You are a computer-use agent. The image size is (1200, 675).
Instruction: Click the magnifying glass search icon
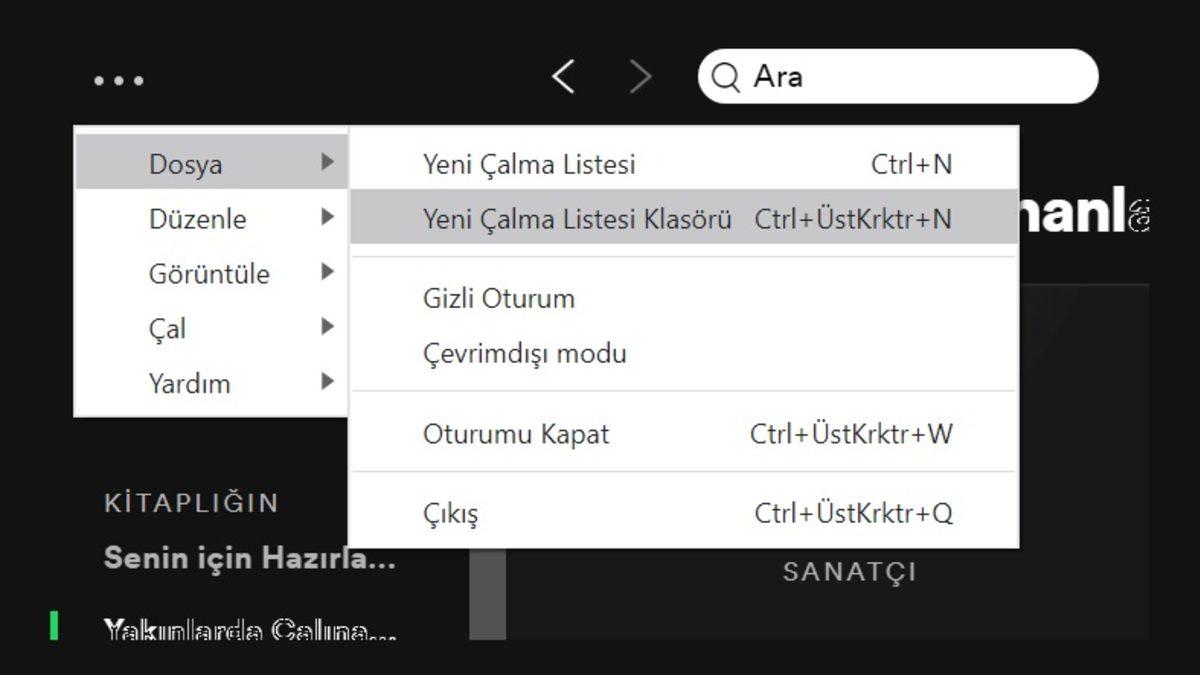click(x=723, y=76)
